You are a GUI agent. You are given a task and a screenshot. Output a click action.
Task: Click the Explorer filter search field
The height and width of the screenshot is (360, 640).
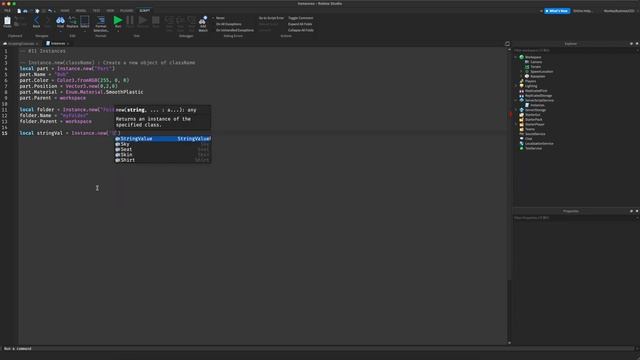coord(575,50)
